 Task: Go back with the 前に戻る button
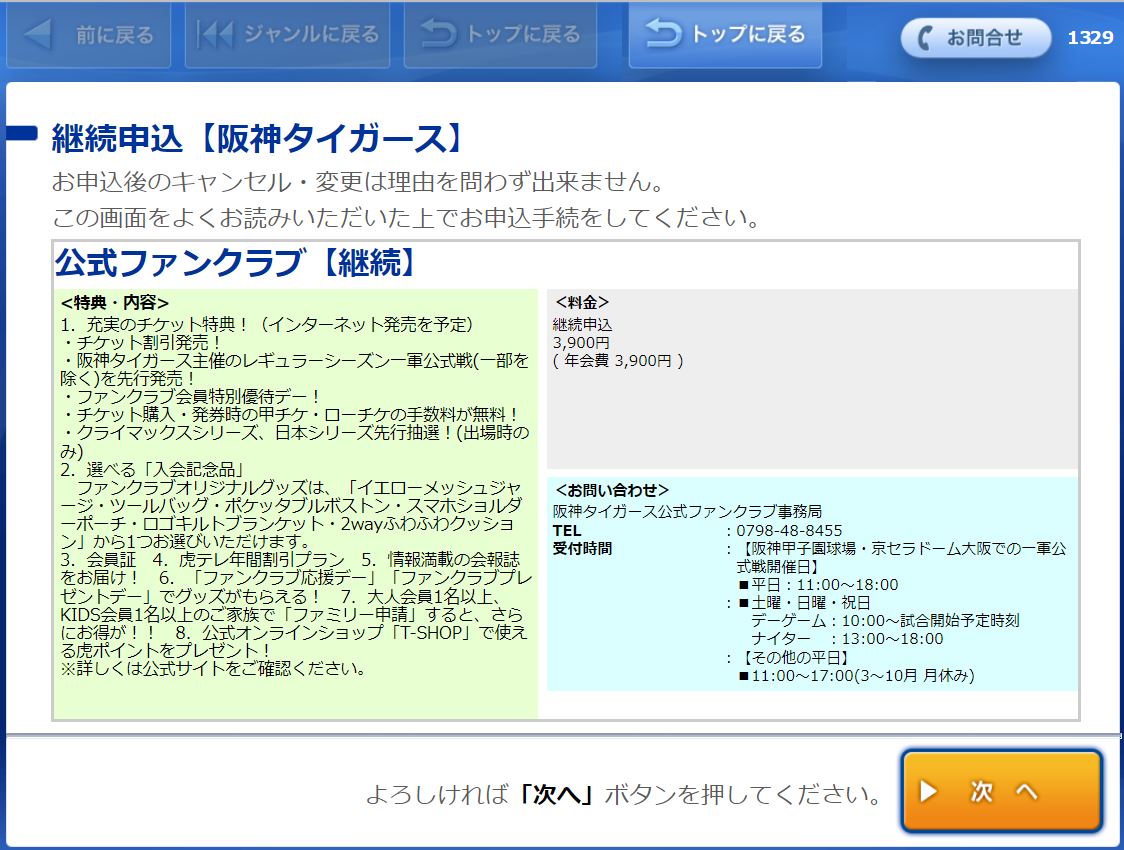coord(89,35)
